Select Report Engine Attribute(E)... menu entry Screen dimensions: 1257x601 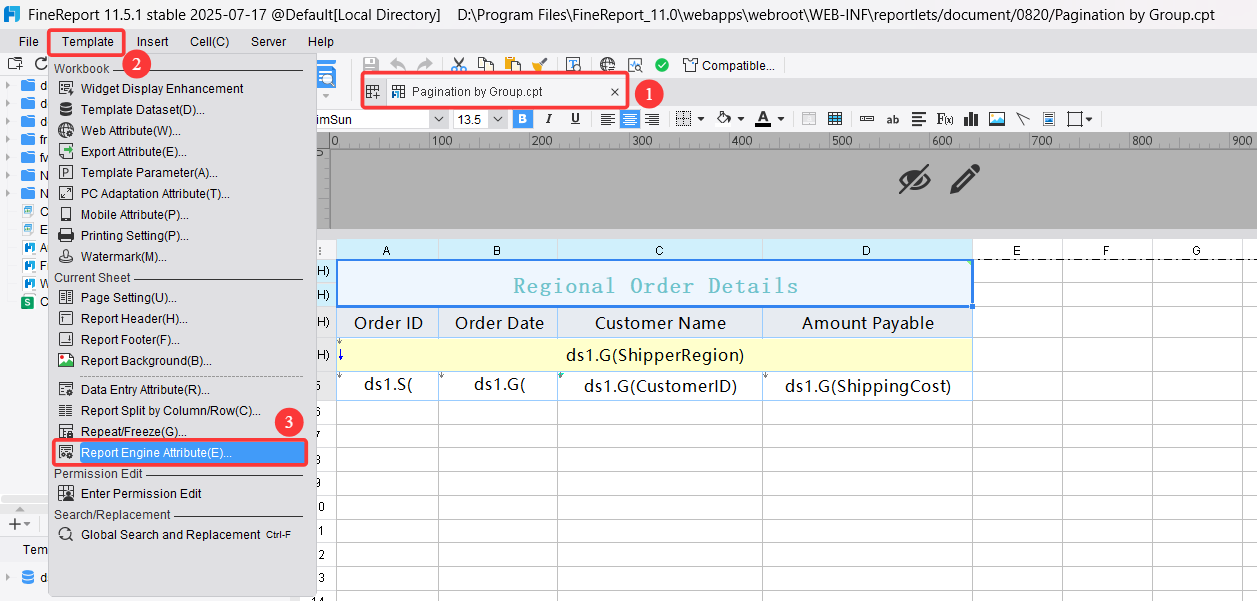click(x=180, y=453)
